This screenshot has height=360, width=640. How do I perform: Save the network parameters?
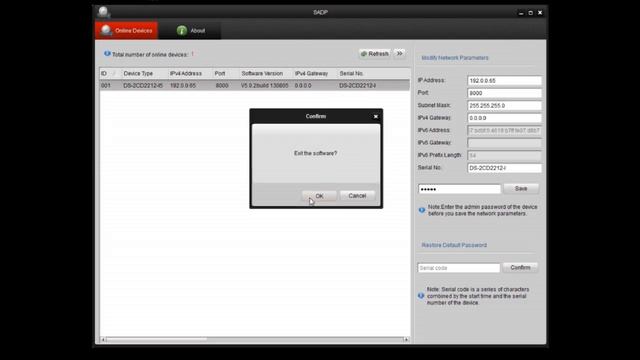(x=521, y=189)
